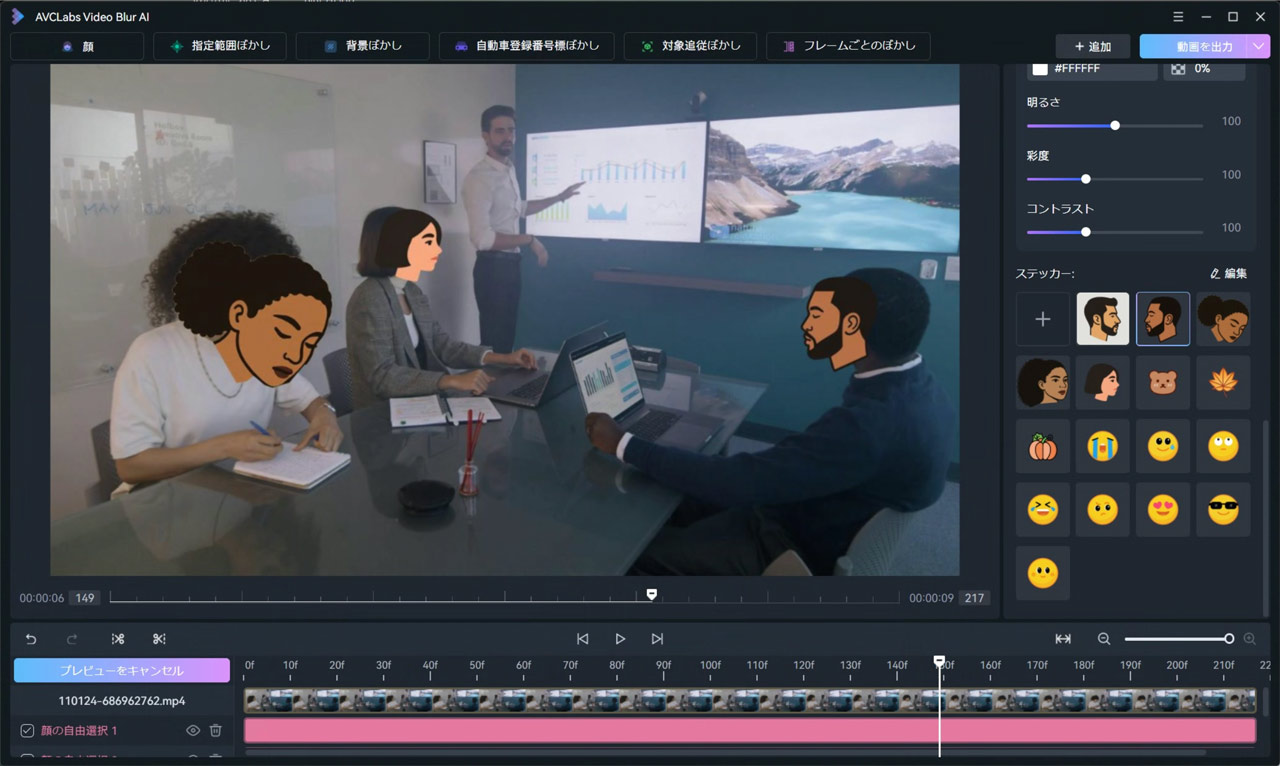
Task: Open the color picker showing #FFFFFF
Action: 1042,68
